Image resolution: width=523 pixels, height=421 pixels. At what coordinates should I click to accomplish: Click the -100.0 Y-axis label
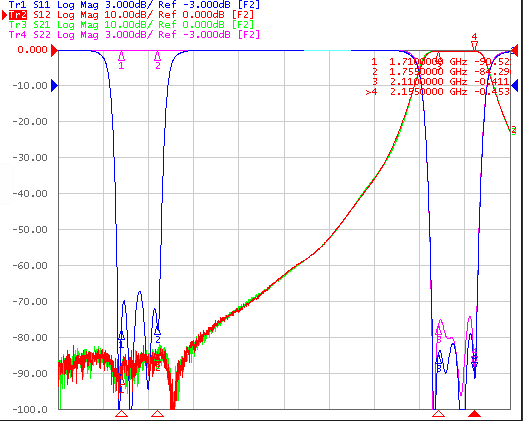click(x=30, y=410)
